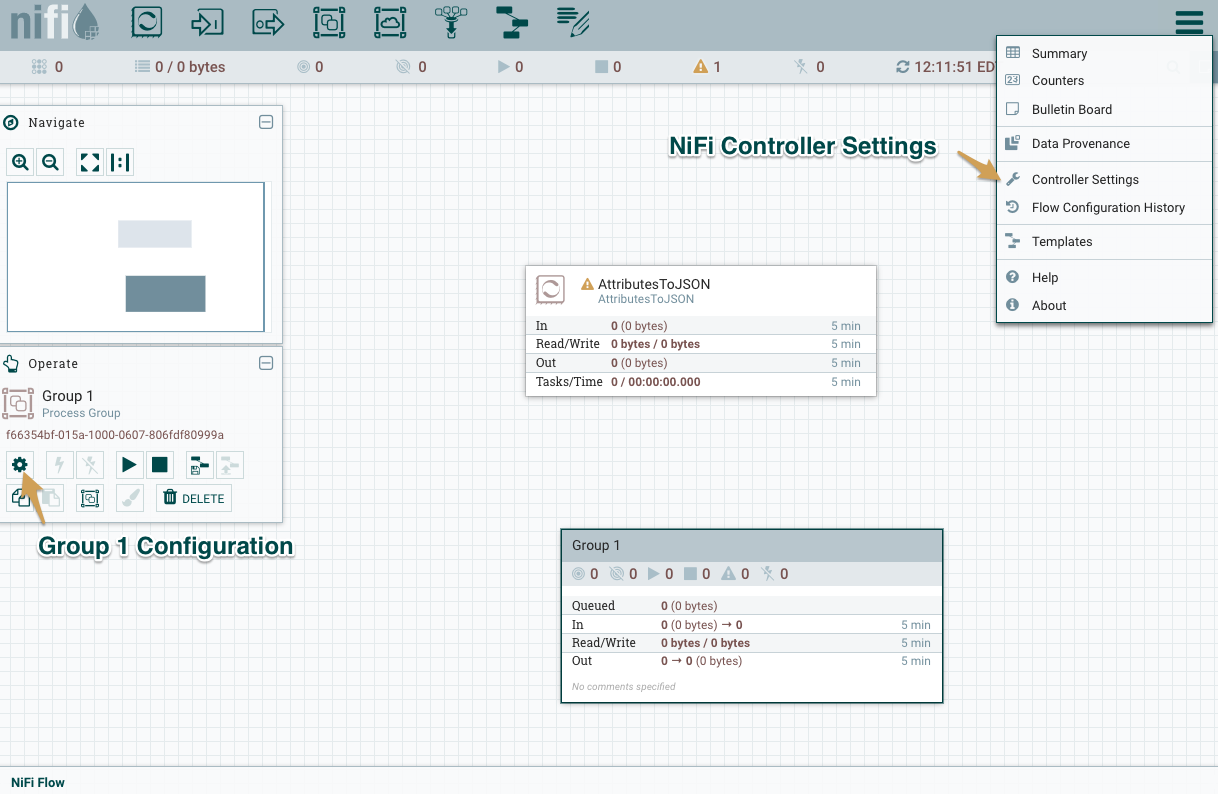Click the fit-to-screen icon in Navigate panel
Viewport: 1218px width, 794px height.
click(x=89, y=162)
